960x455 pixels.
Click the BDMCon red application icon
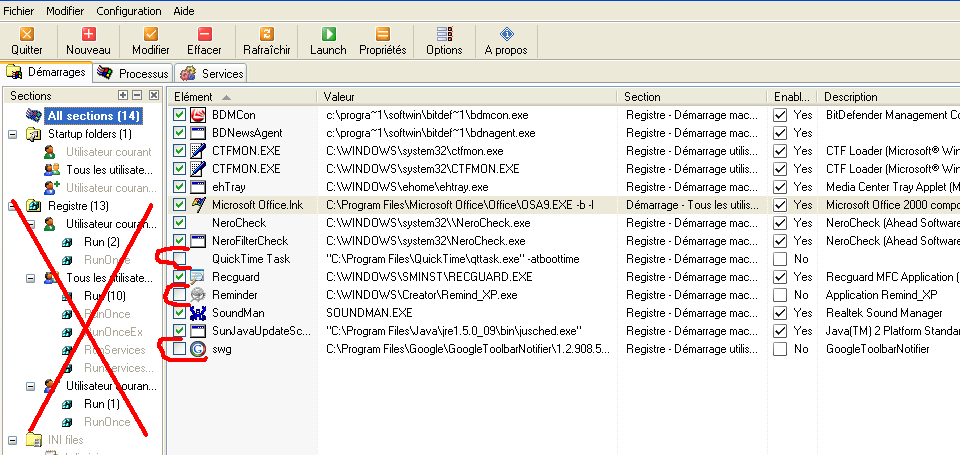tap(197, 115)
